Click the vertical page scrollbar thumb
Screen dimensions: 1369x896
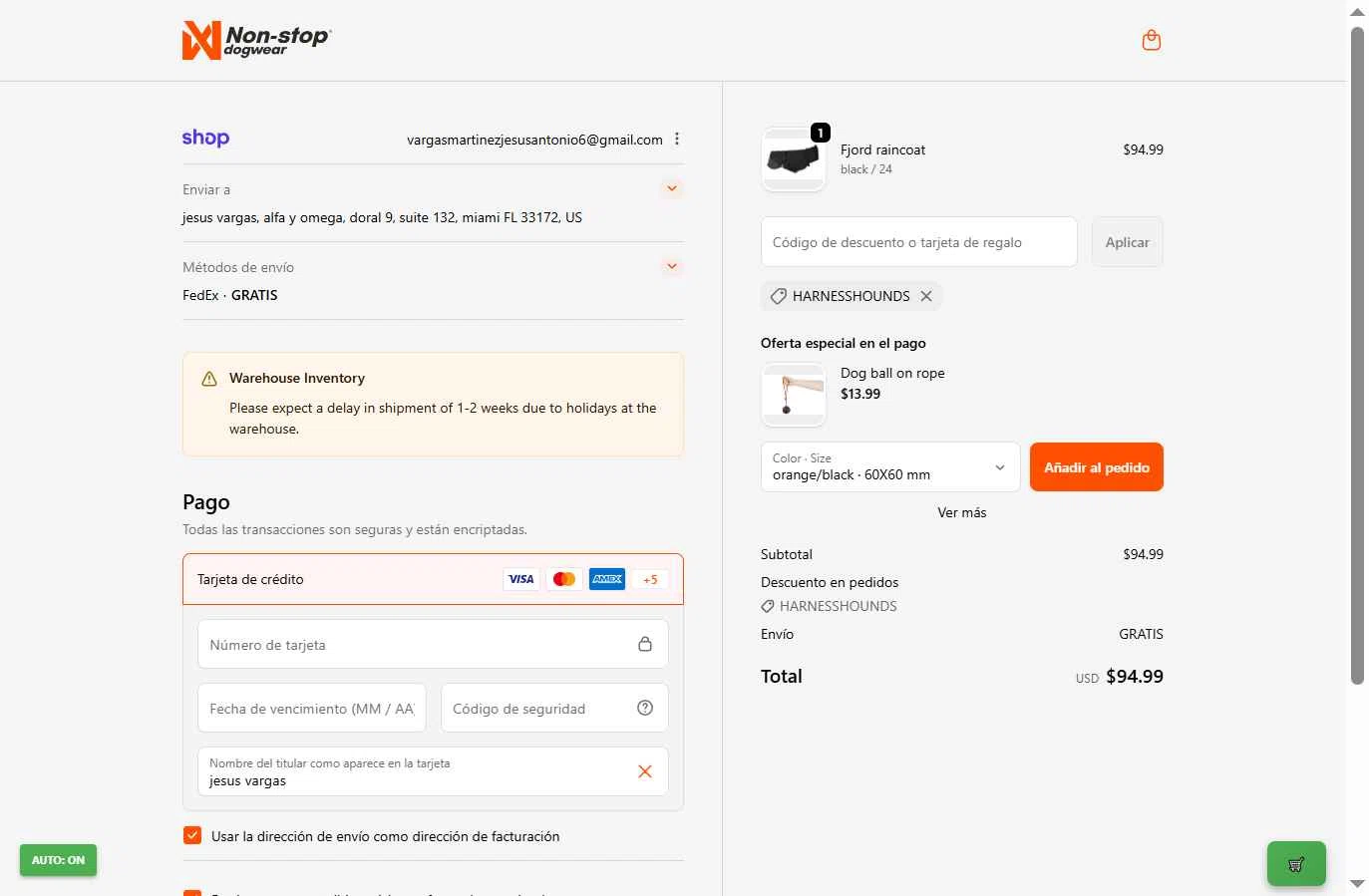coord(1357,356)
